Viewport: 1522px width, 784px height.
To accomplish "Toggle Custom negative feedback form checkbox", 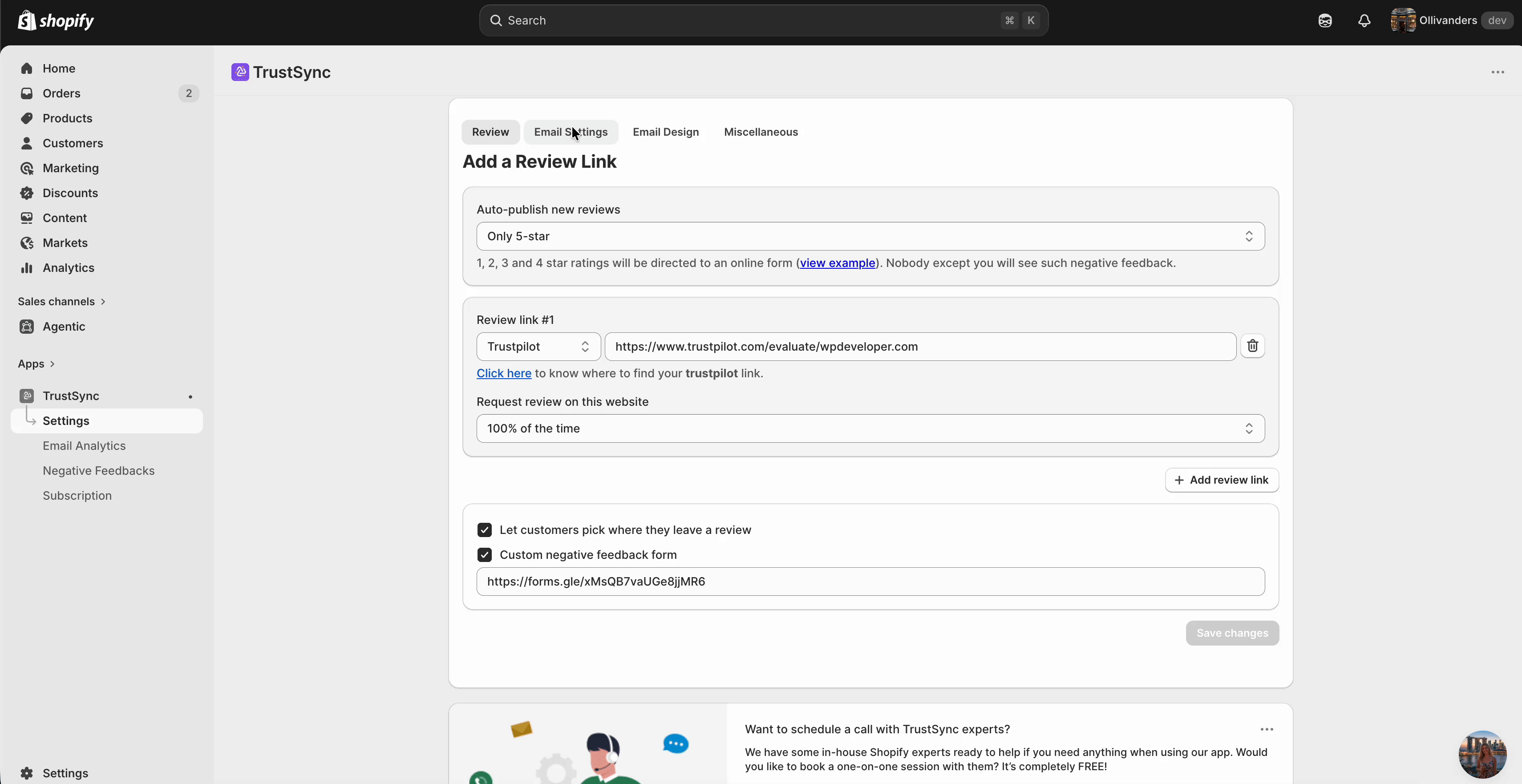I will point(485,555).
